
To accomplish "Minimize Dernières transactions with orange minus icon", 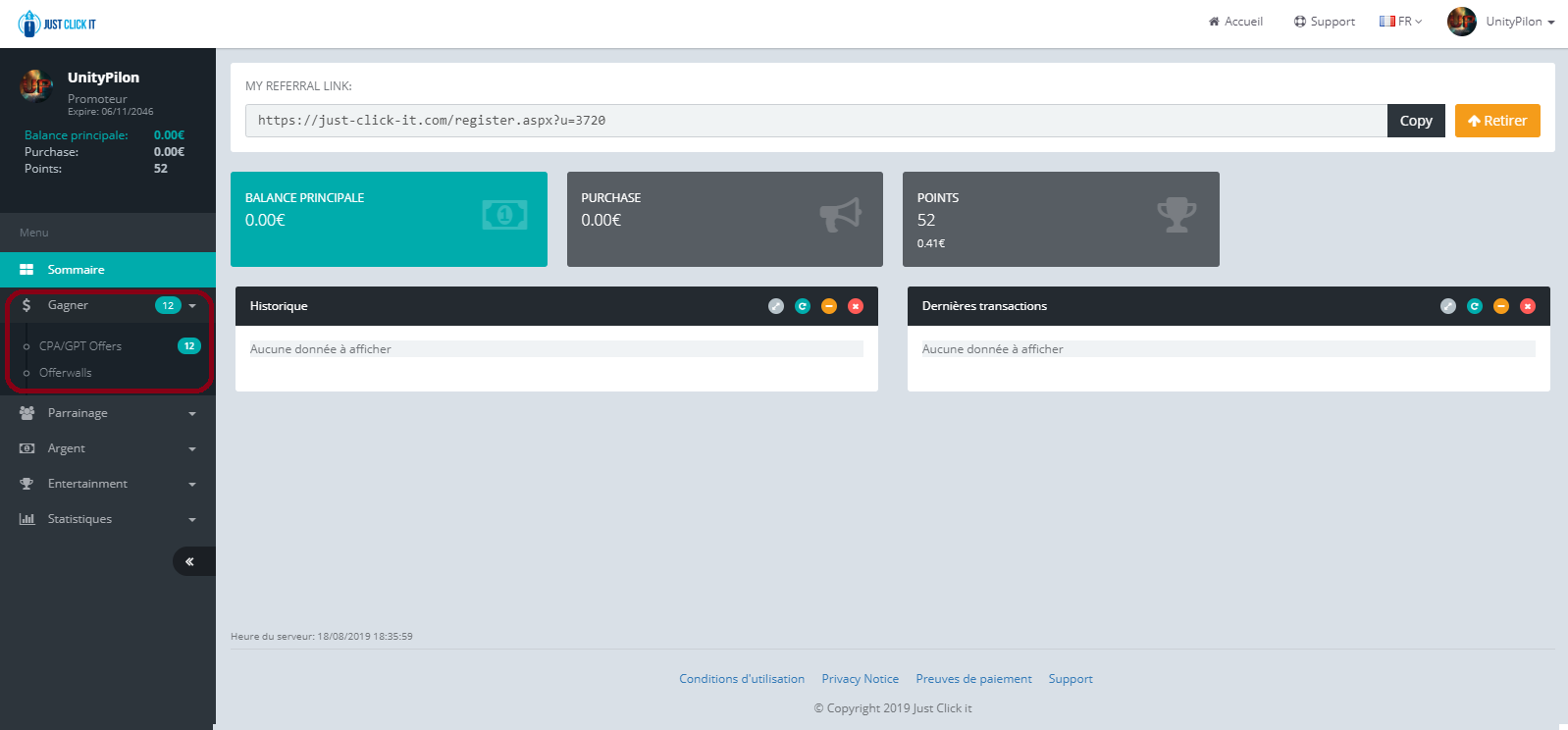I will click(x=1501, y=306).
